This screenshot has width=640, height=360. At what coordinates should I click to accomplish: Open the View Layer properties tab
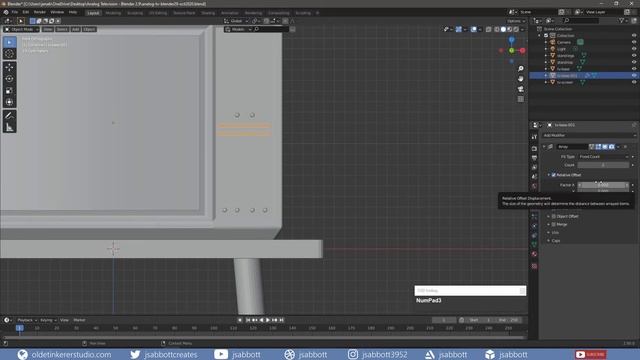click(534, 167)
